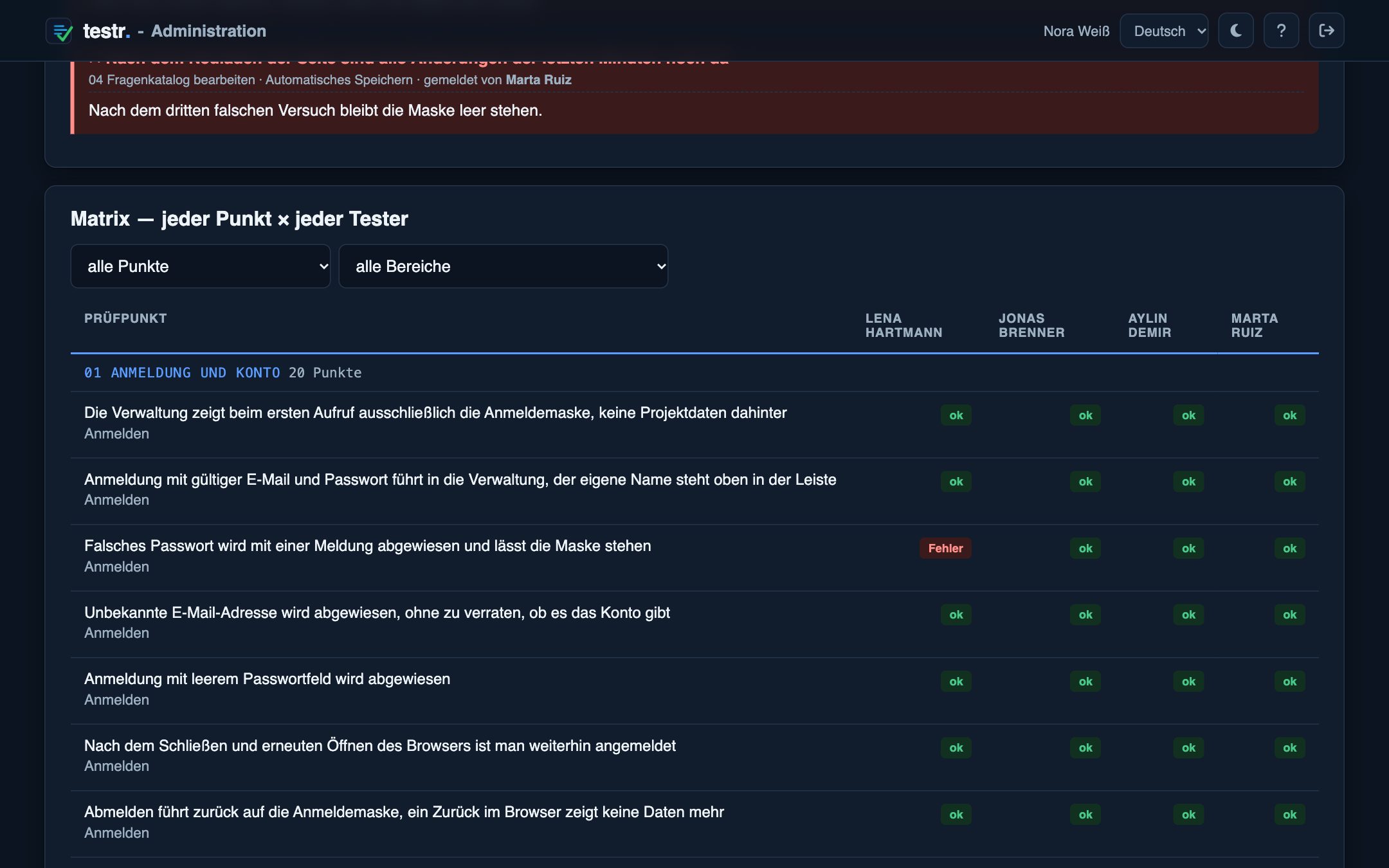Click Jonas's ok badge for 'Falsches Passwort' row
Screen dimensions: 1389x868
tap(1085, 548)
